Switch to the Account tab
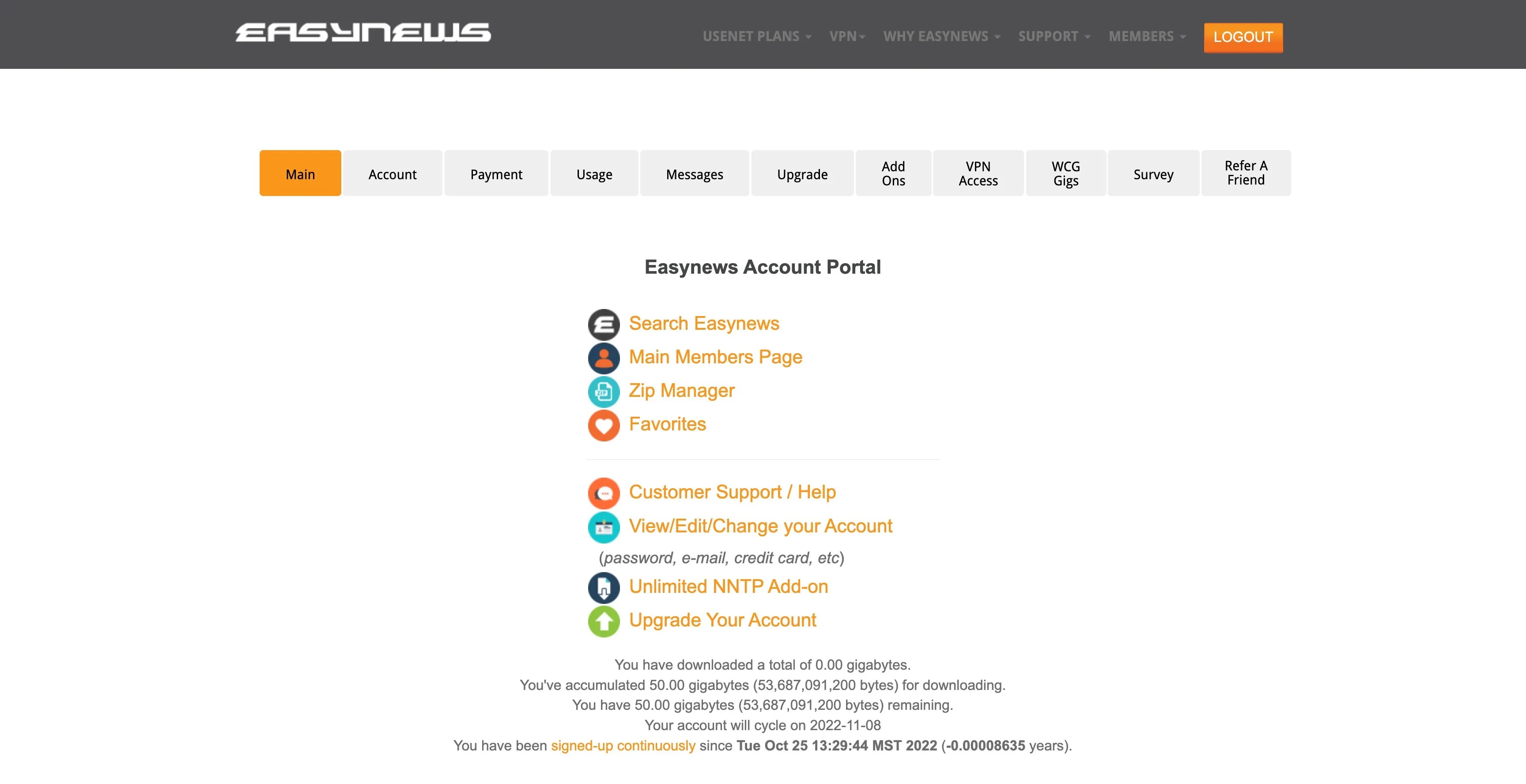The image size is (1526, 784). pos(392,173)
